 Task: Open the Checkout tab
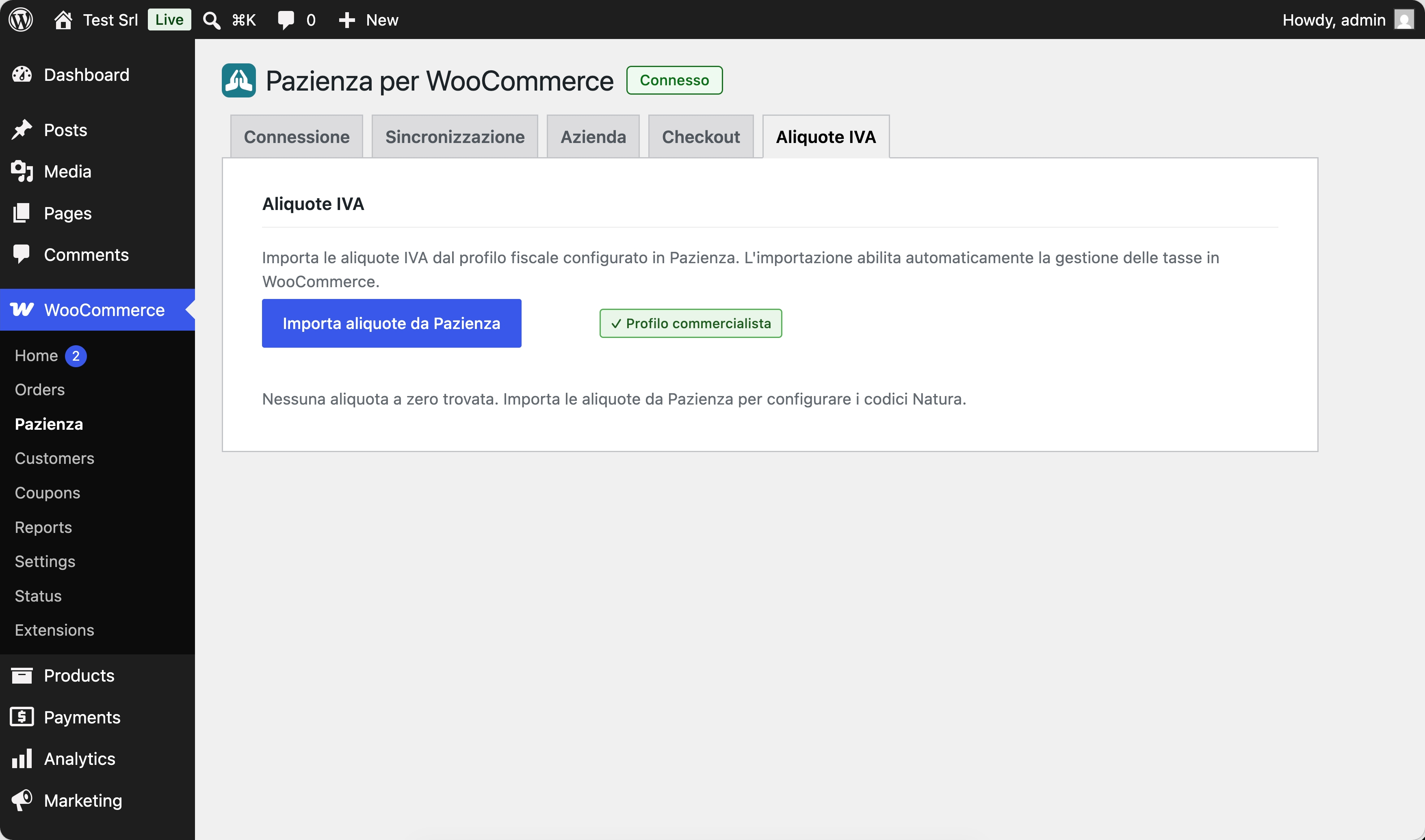click(x=701, y=136)
